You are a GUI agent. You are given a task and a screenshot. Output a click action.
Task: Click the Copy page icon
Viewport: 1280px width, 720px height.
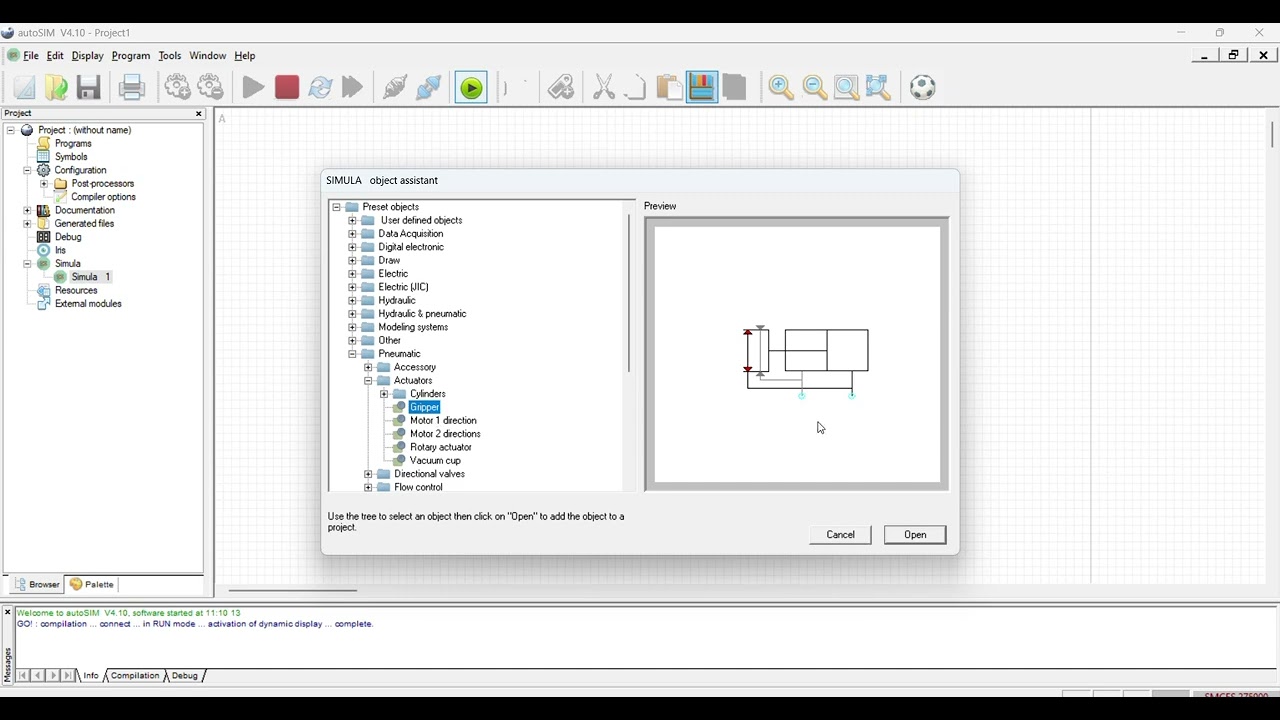(635, 88)
